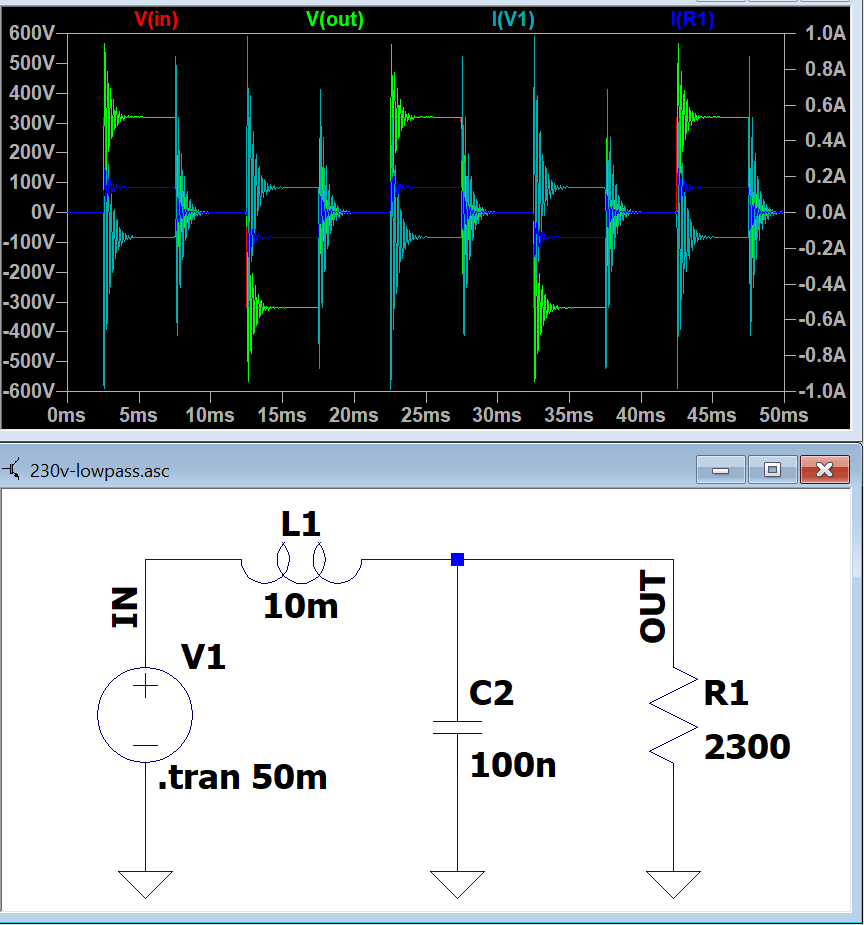Select the L1 inductor symbol

pos(301,564)
